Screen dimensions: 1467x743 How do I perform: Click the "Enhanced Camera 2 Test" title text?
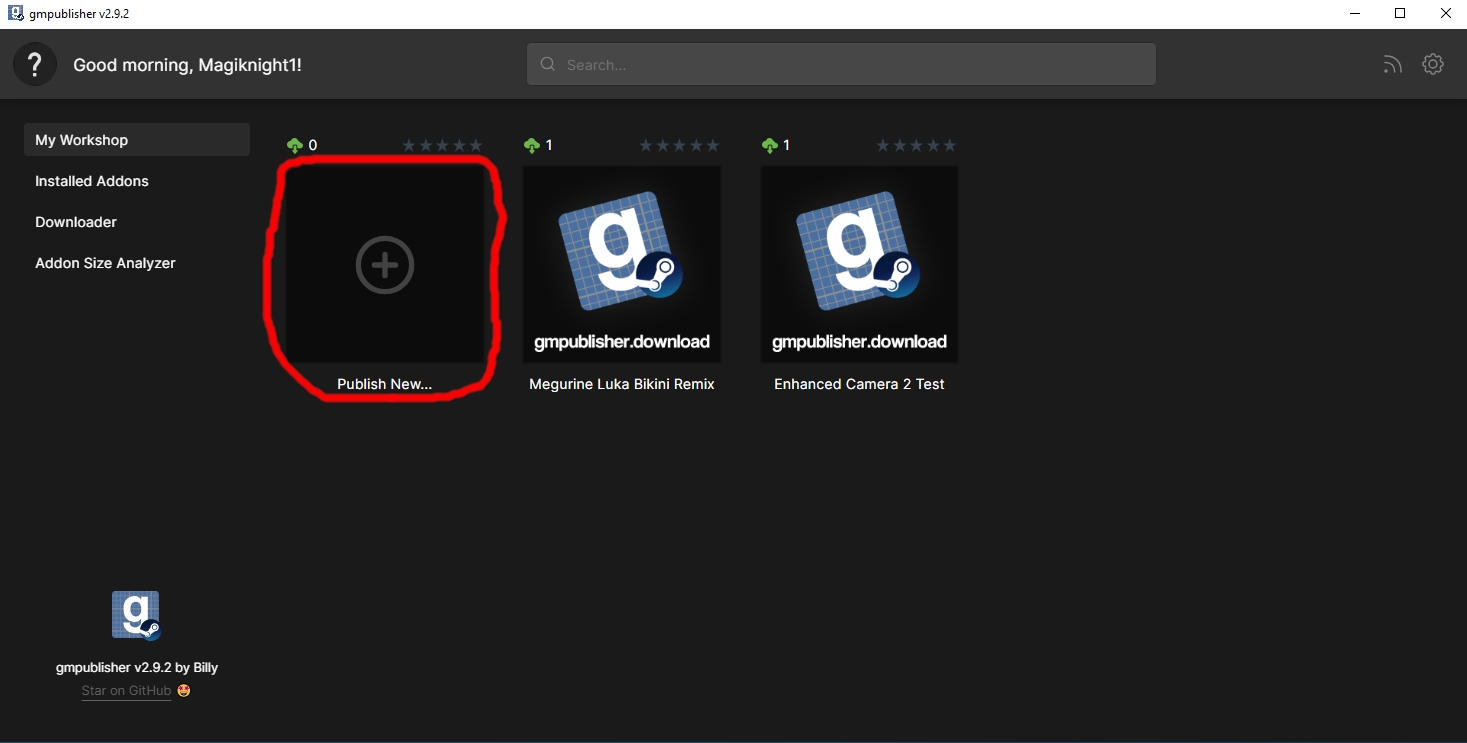860,384
